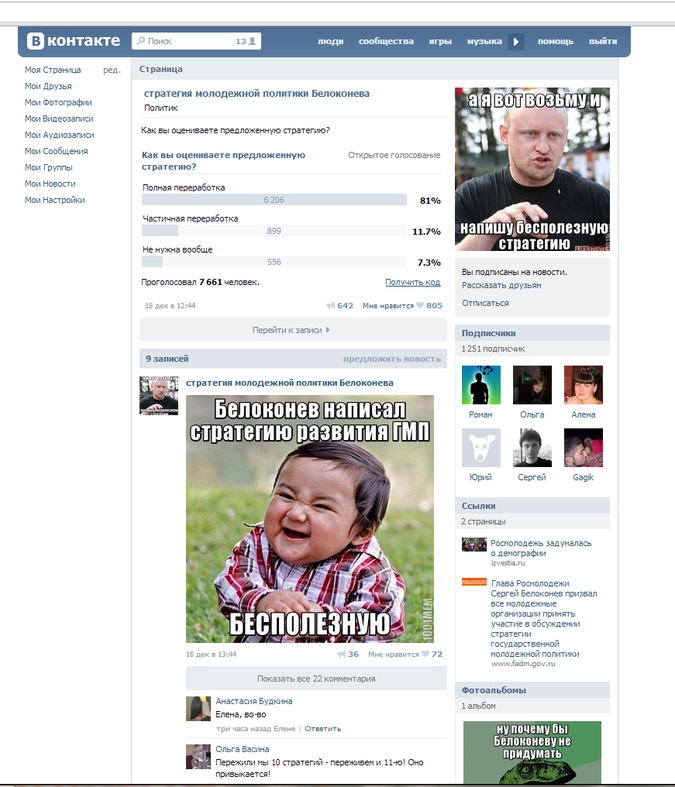Open subscriber Роман's avatar
The image size is (675, 787).
481,385
